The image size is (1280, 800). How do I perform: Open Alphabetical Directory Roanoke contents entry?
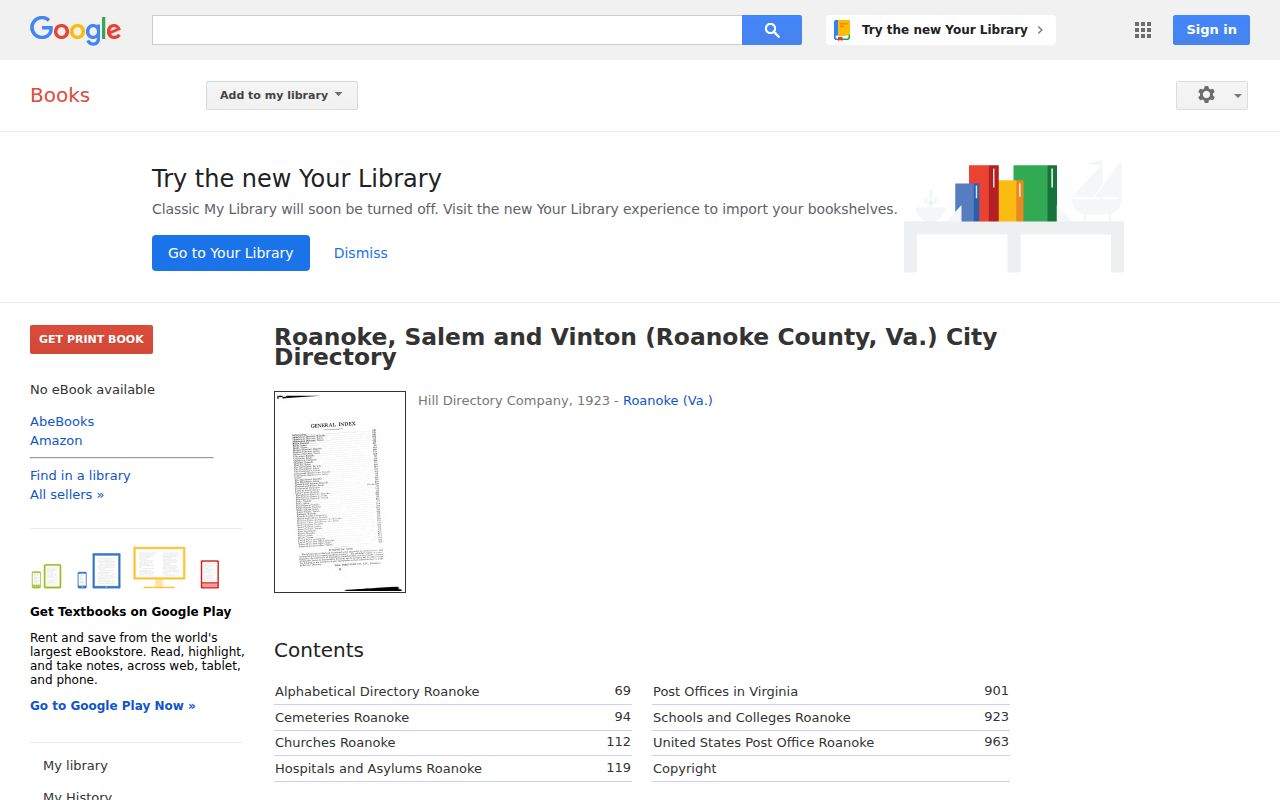(x=377, y=691)
